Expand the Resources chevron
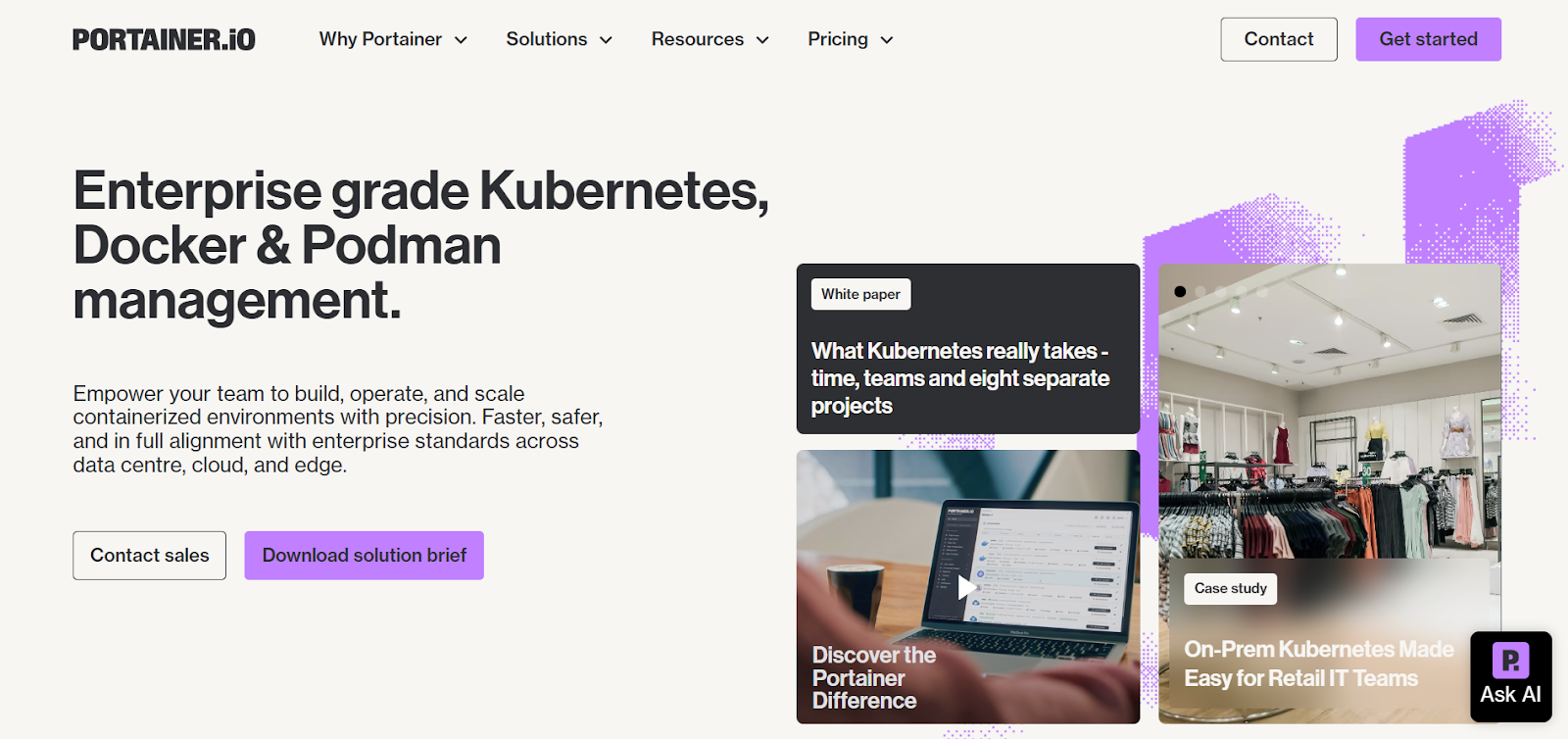Image resolution: width=1568 pixels, height=739 pixels. click(x=762, y=40)
